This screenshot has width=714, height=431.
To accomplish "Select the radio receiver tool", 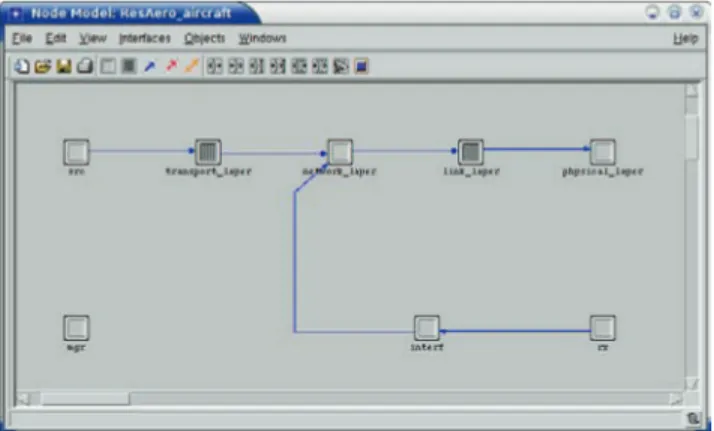I will (x=299, y=66).
